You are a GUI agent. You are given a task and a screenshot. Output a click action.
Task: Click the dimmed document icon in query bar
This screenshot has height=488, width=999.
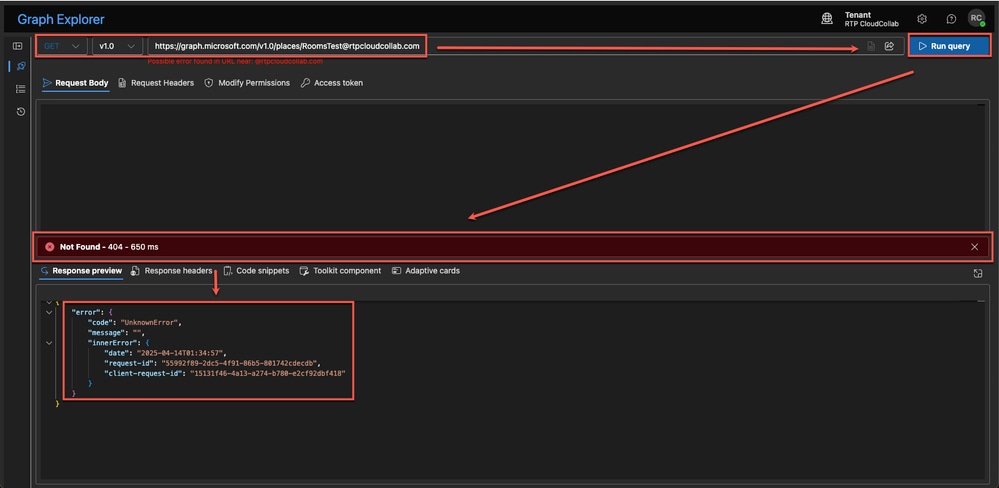click(x=871, y=47)
